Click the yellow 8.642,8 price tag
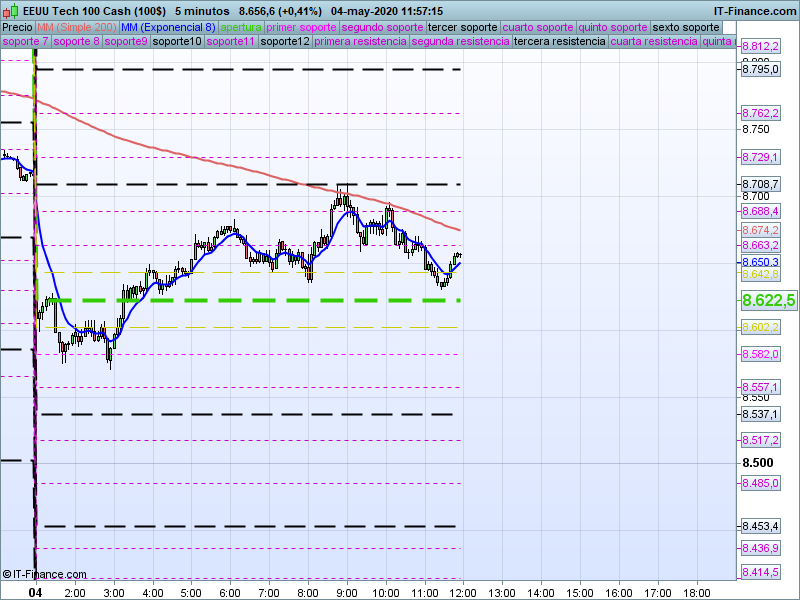 [x=760, y=274]
